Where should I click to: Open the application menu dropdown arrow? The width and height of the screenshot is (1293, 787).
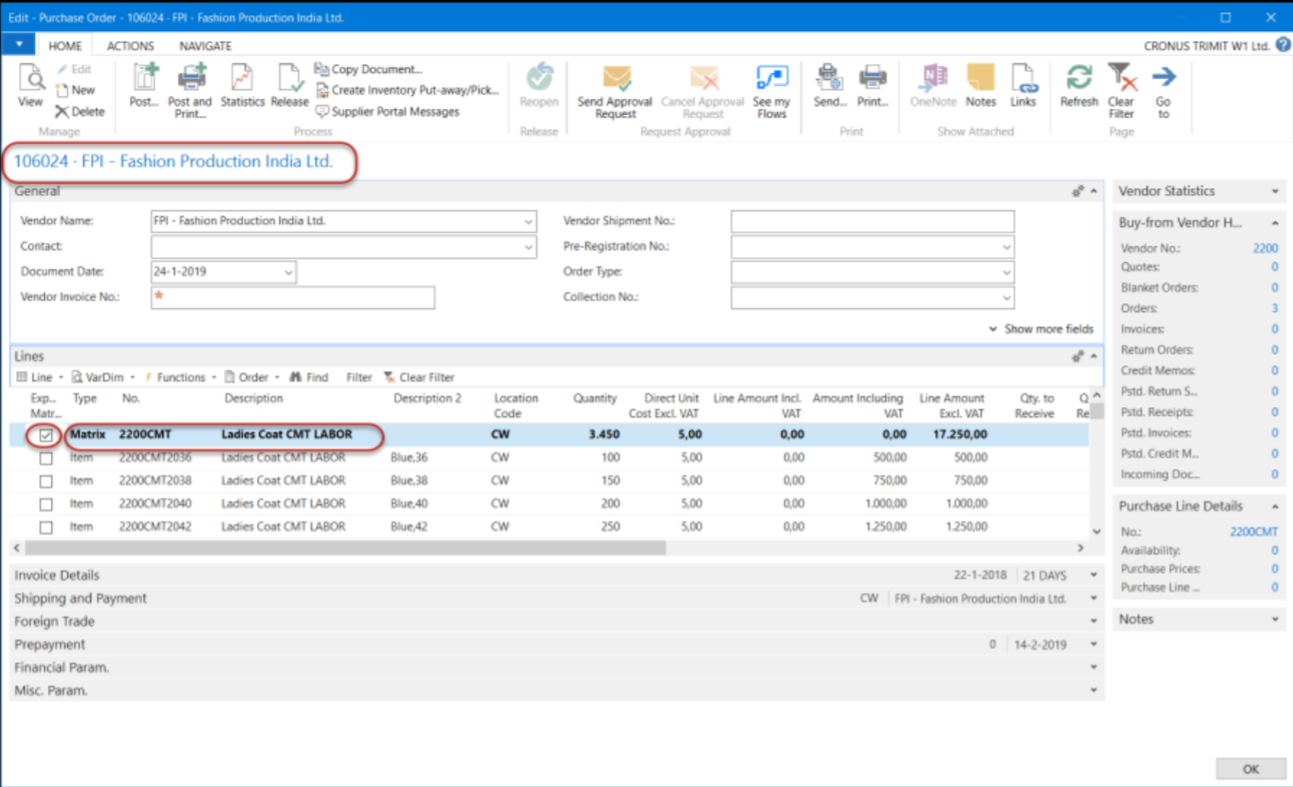click(x=19, y=46)
